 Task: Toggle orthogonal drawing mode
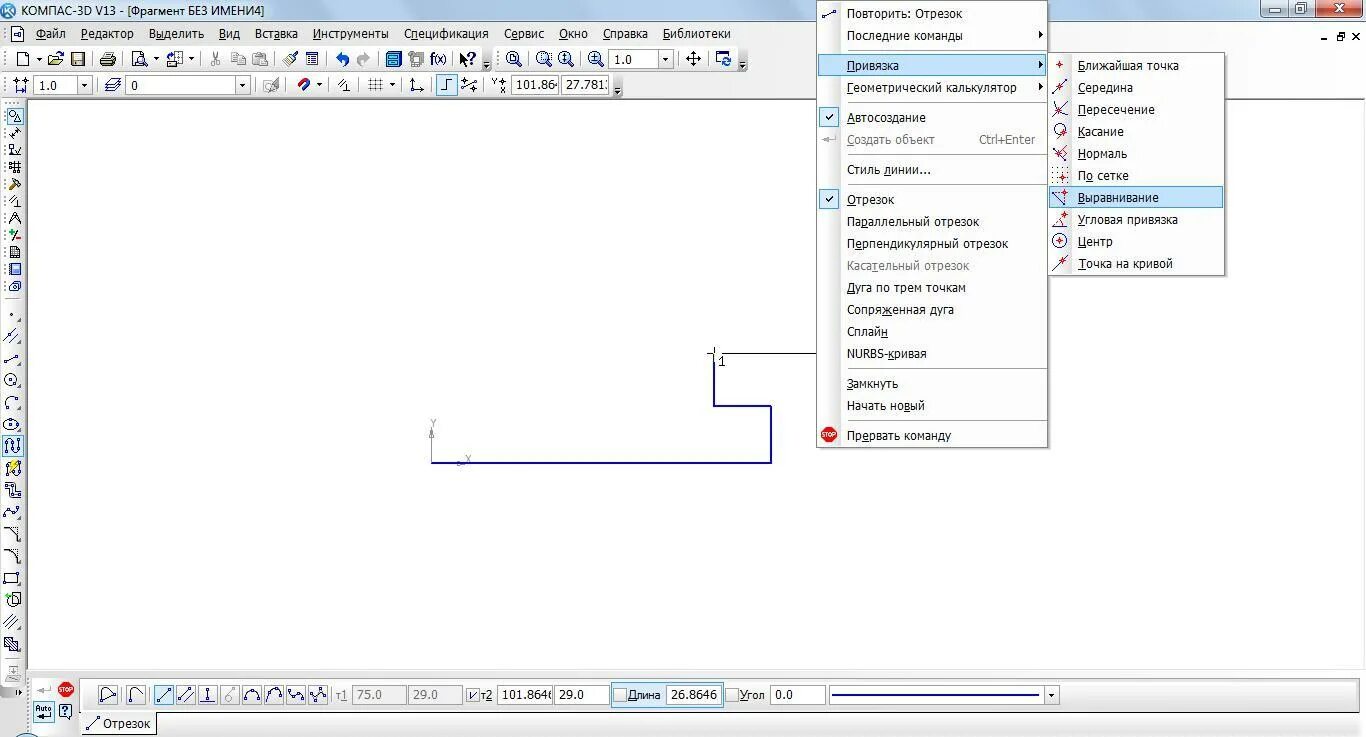pyautogui.click(x=447, y=85)
